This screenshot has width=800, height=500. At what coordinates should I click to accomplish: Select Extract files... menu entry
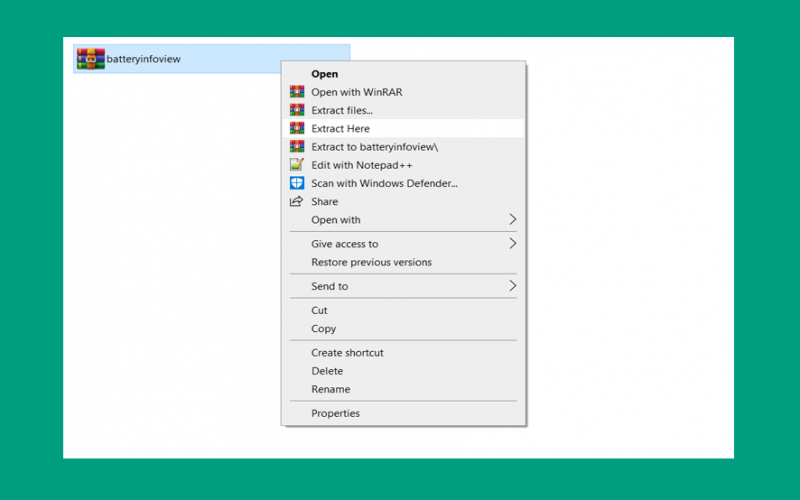(403, 110)
